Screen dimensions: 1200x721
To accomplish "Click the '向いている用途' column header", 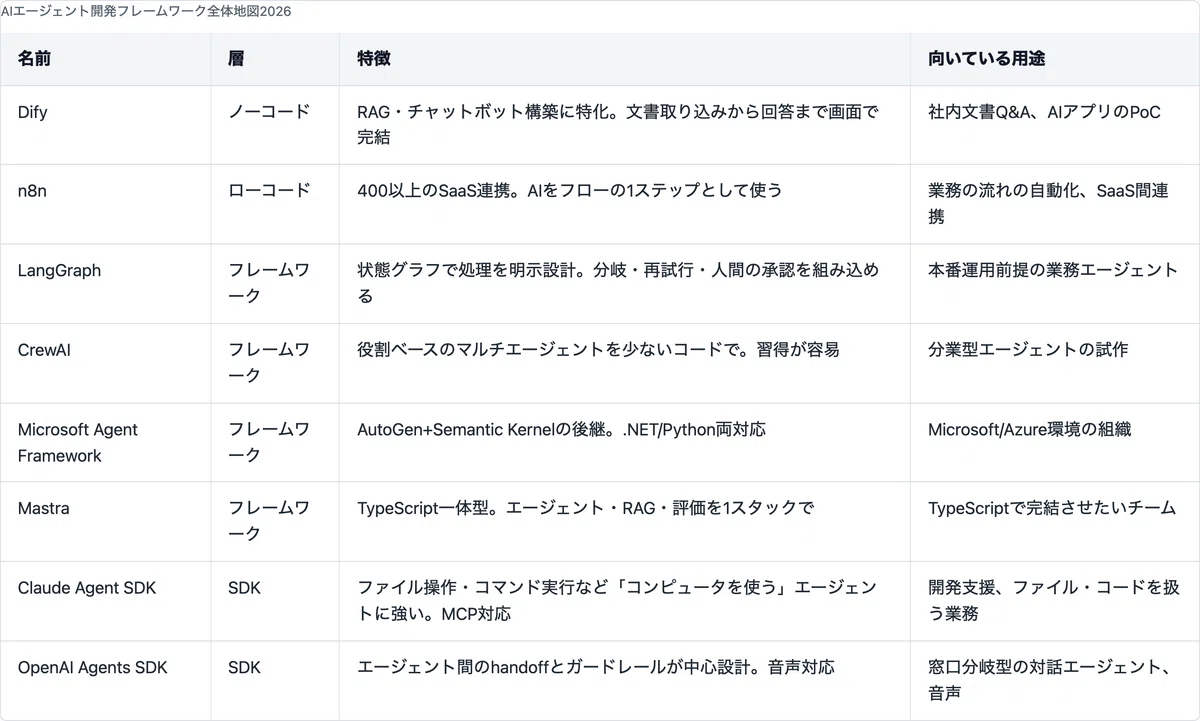I will pyautogui.click(x=1055, y=59).
